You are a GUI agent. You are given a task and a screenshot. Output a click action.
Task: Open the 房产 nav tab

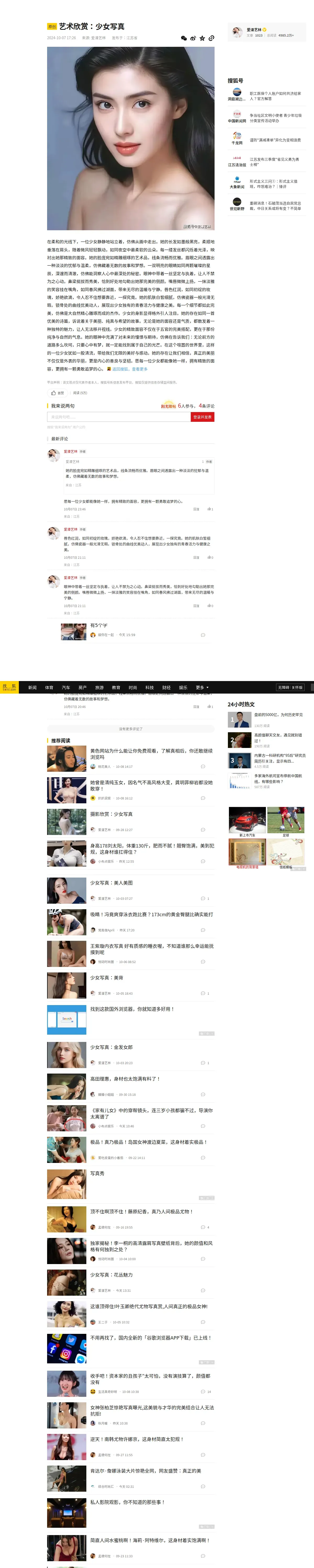(x=82, y=687)
